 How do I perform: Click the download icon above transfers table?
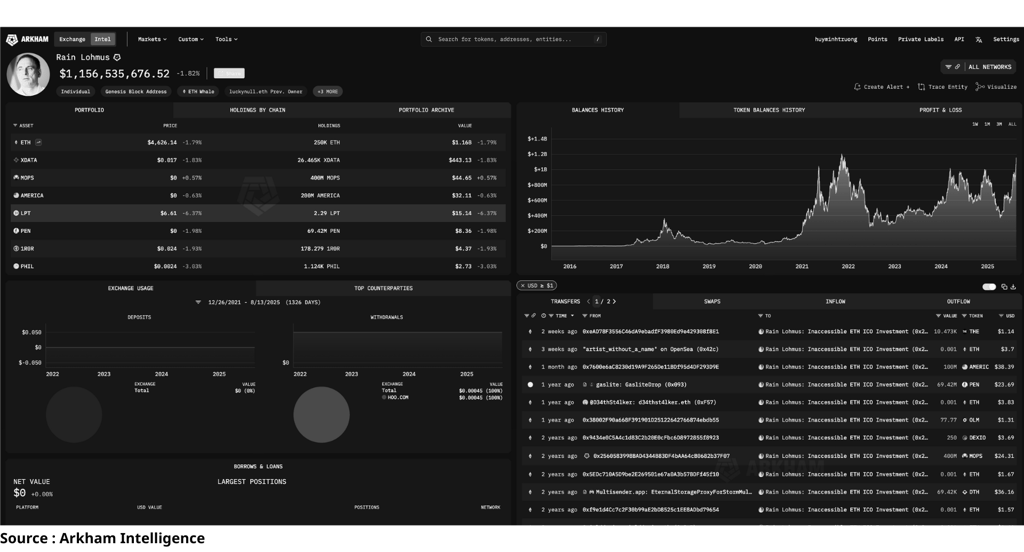[1013, 287]
